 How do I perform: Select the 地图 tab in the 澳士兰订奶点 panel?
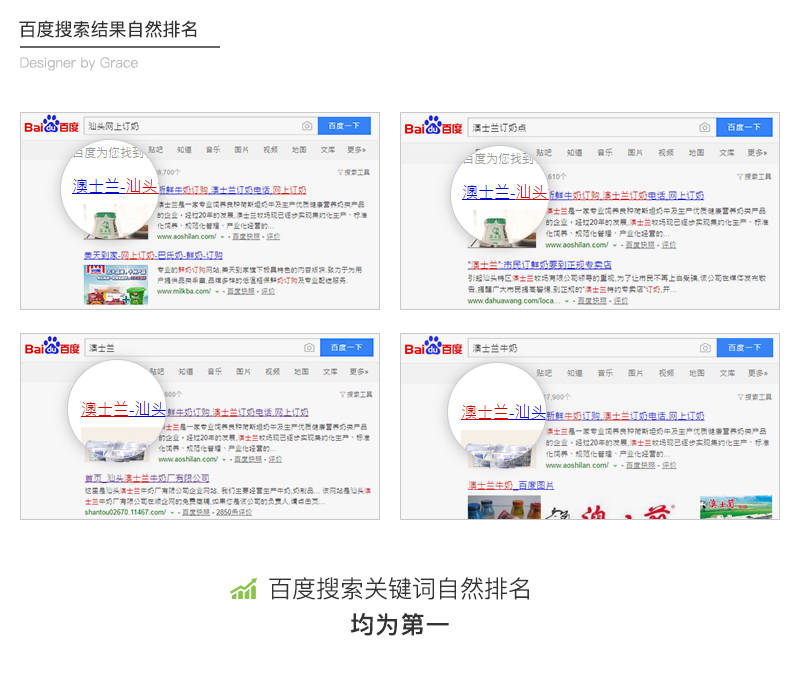pos(696,153)
